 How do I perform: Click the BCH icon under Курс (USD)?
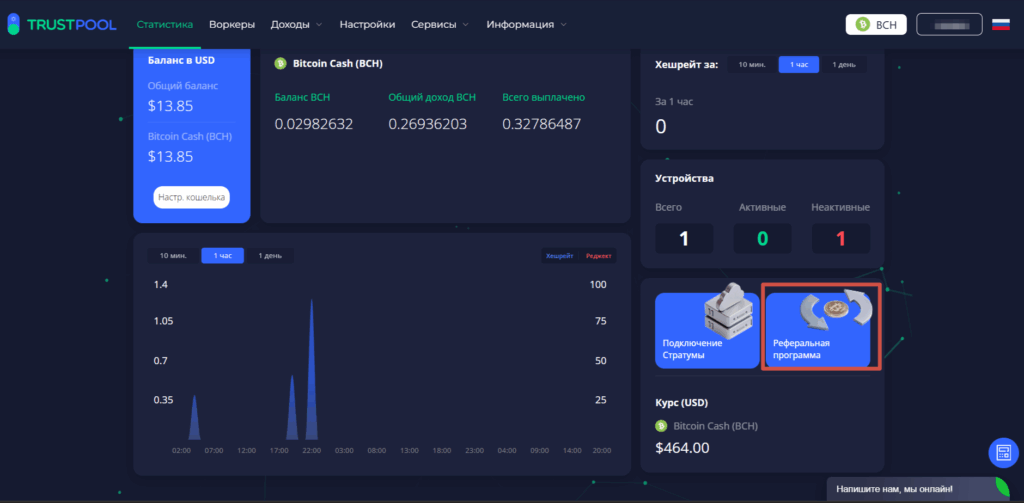click(661, 426)
